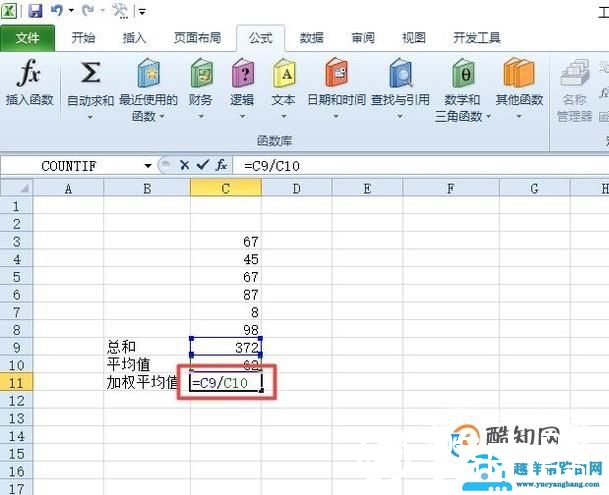
Task: Switch to the 页面布局 Page Layout tab
Action: click(198, 38)
